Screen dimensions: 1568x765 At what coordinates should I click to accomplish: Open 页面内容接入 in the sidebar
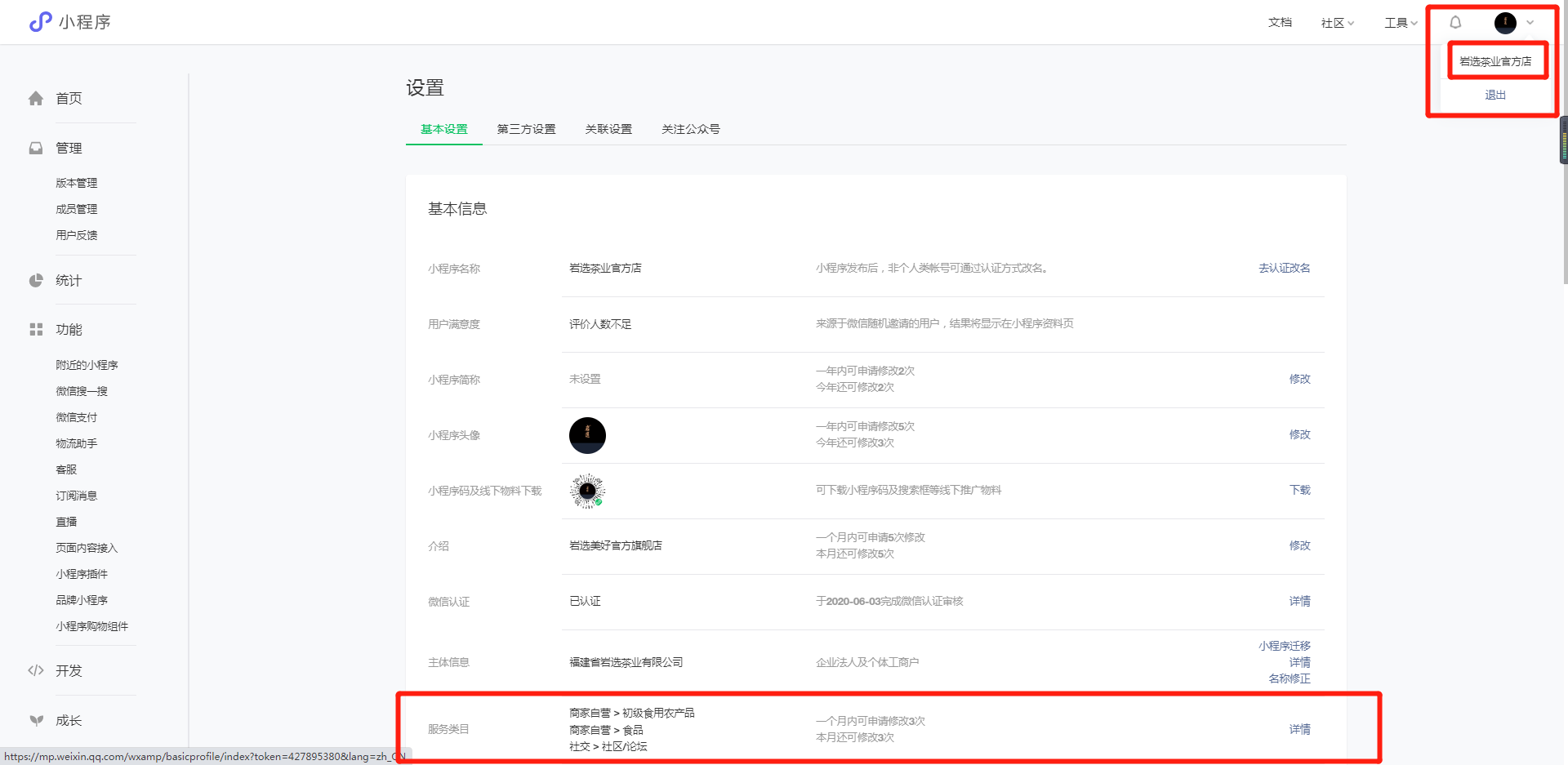point(87,548)
